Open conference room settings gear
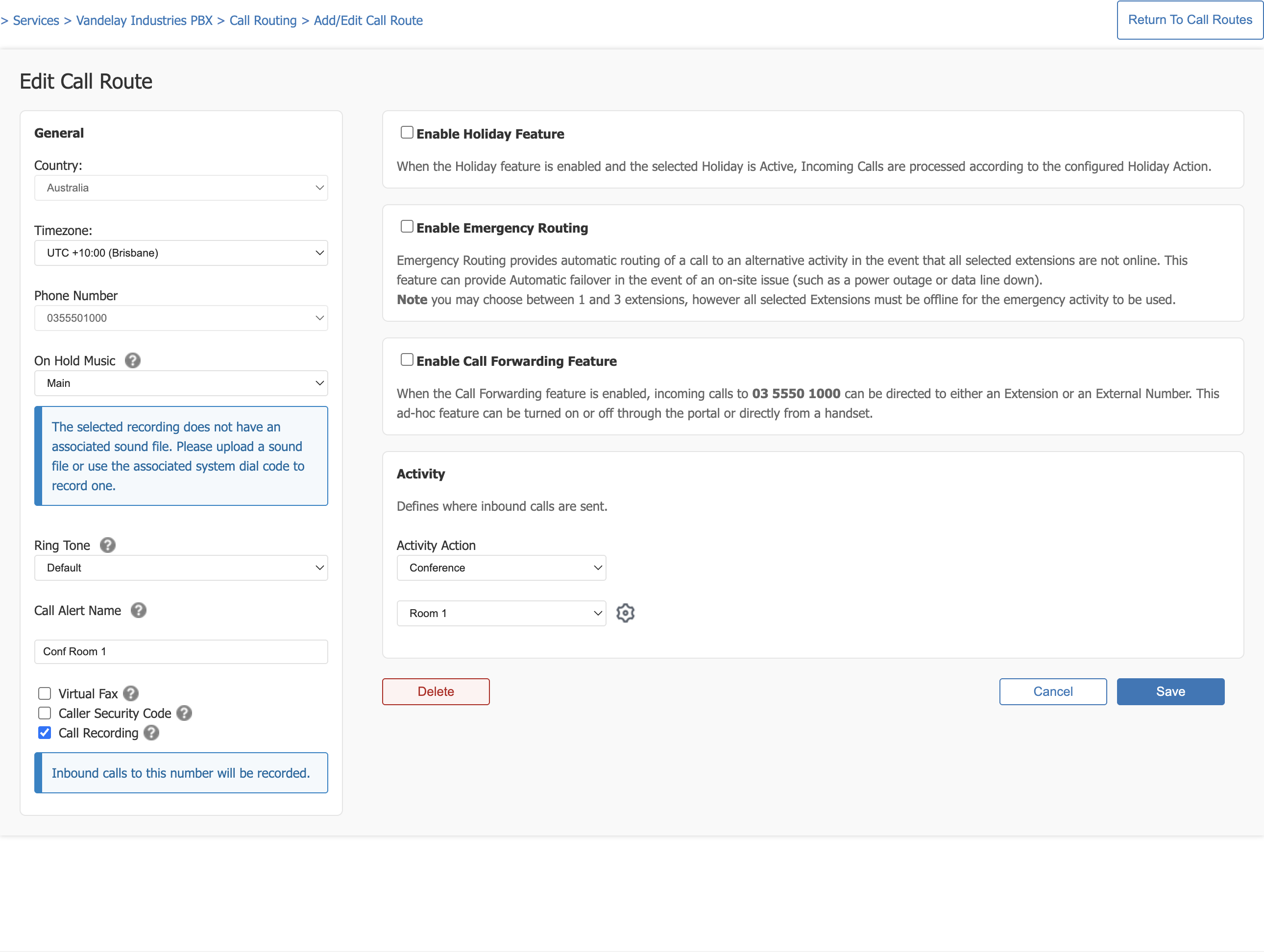Image resolution: width=1264 pixels, height=952 pixels. (x=625, y=612)
